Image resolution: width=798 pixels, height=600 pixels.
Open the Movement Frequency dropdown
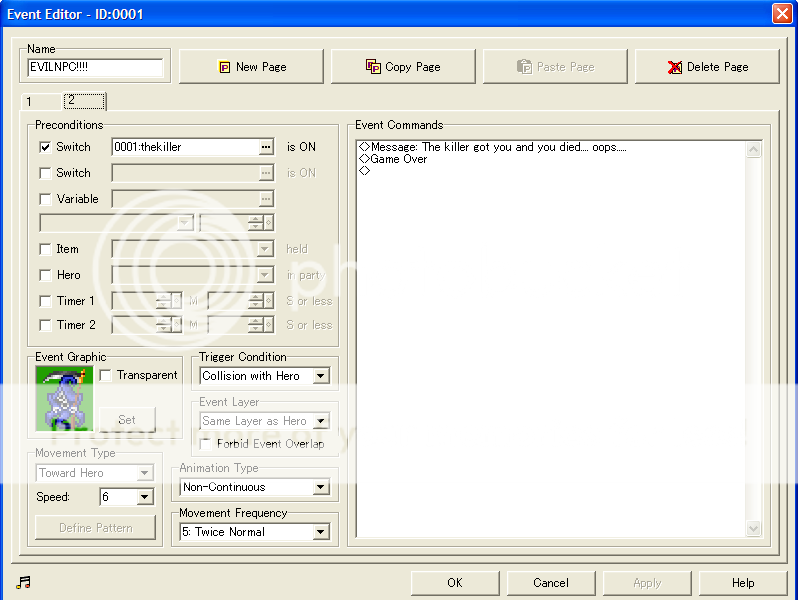point(320,532)
